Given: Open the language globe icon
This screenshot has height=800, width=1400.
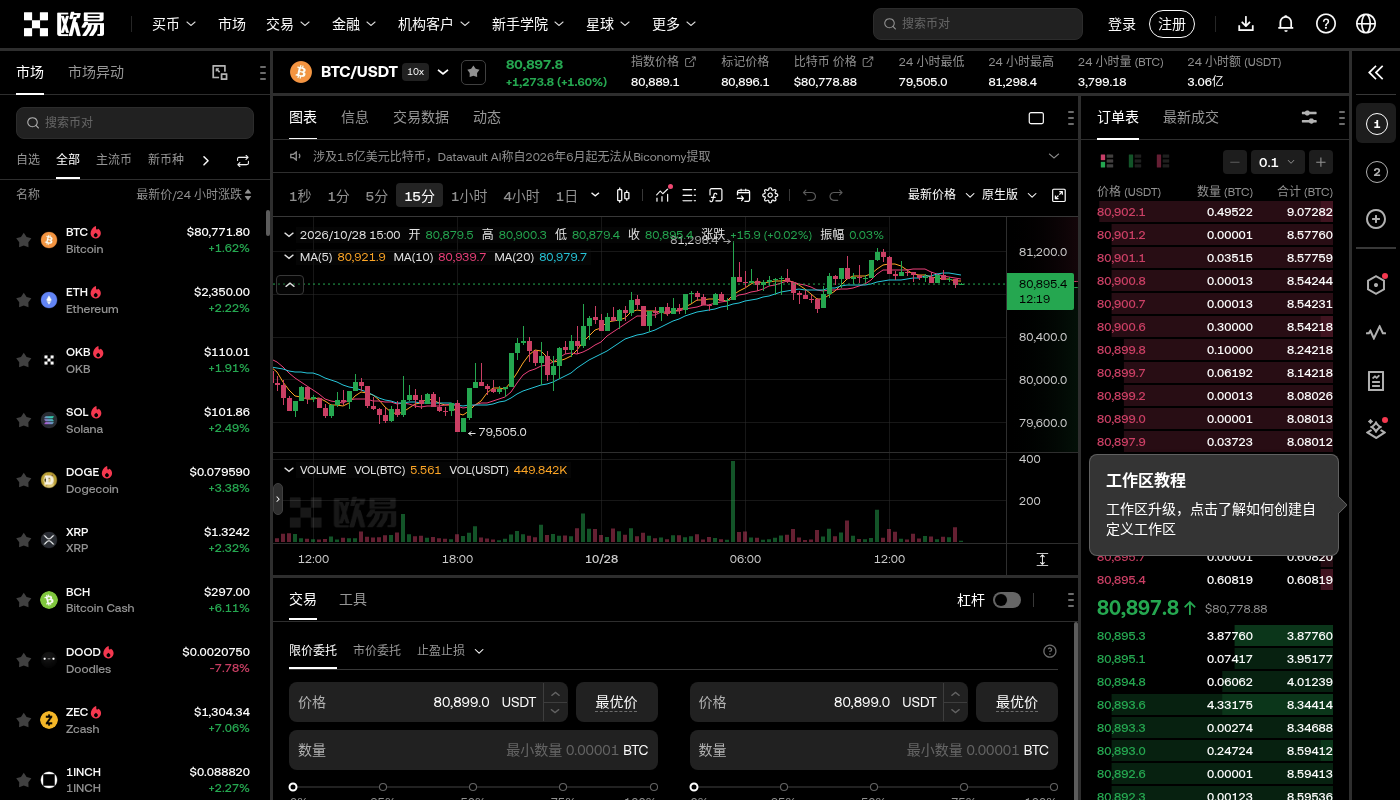Looking at the screenshot, I should click(x=1366, y=24).
